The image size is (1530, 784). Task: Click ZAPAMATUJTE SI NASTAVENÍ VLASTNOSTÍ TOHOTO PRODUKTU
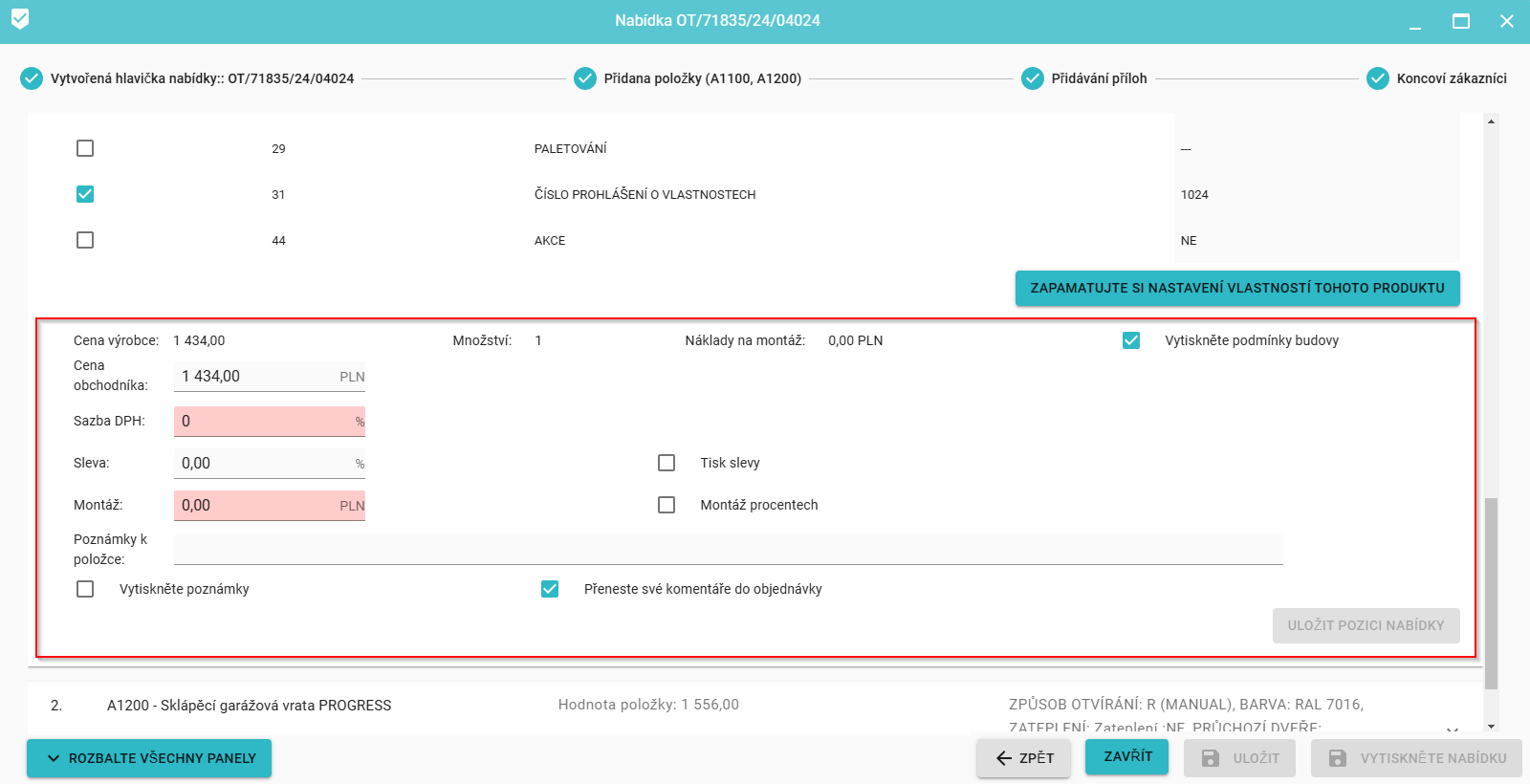pos(1237,288)
